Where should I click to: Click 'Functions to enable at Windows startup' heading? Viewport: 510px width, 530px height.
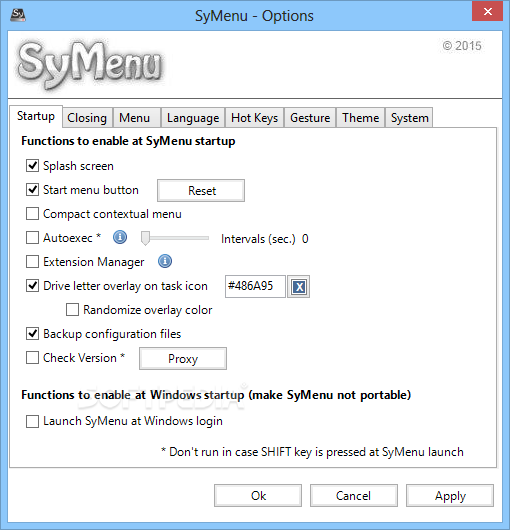click(216, 395)
